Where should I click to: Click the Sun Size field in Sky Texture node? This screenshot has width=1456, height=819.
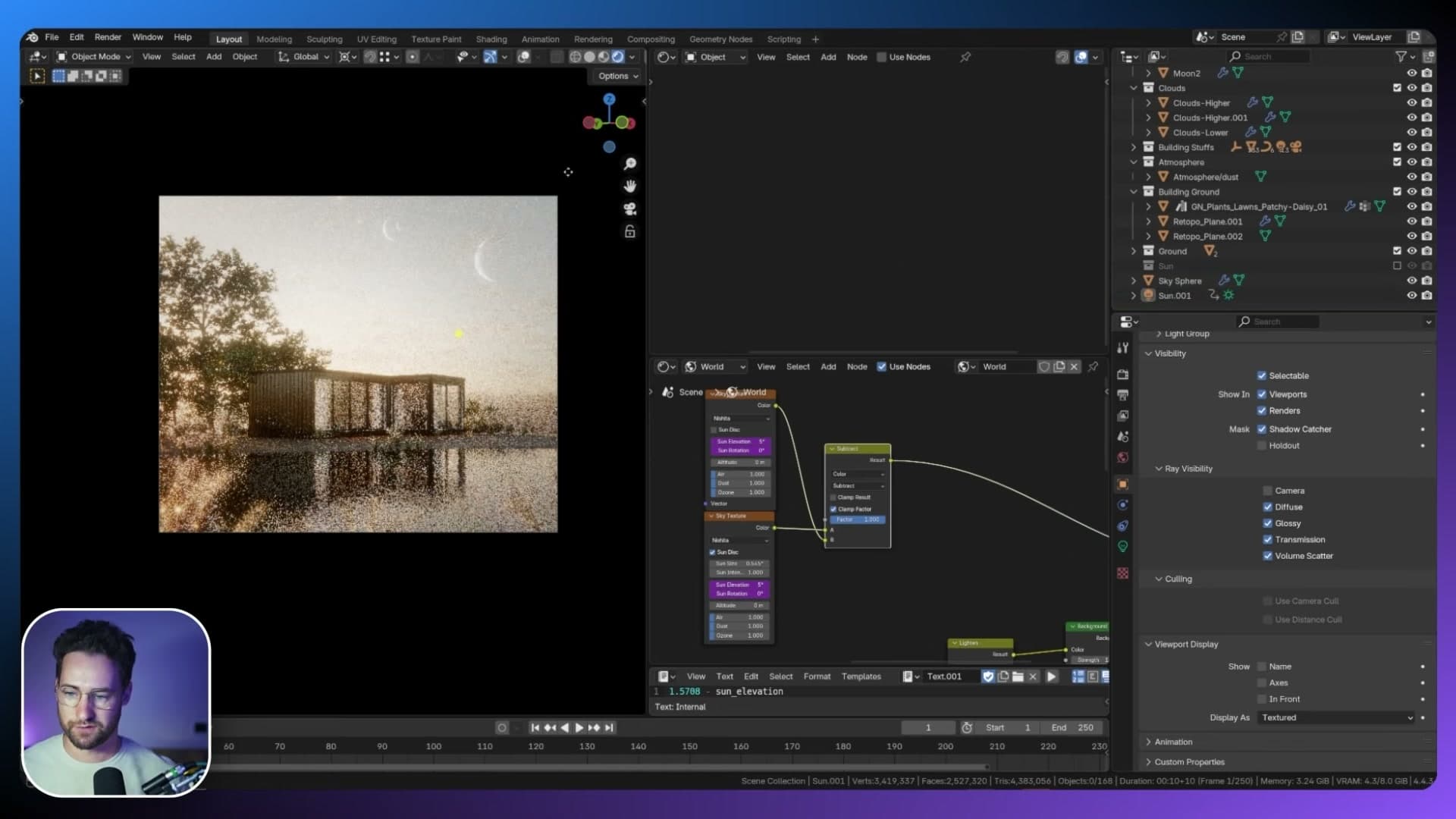tap(739, 564)
